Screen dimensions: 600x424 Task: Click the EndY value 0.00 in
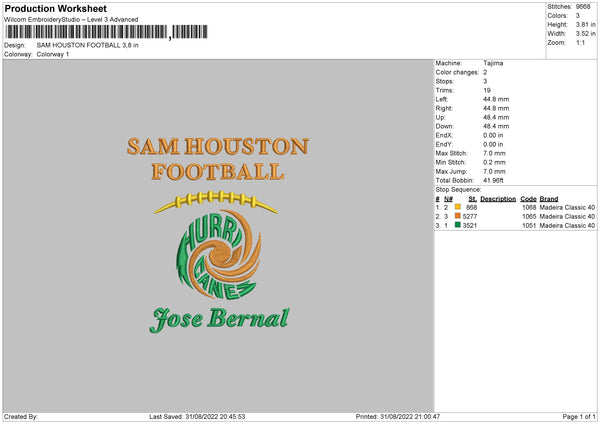[493, 144]
